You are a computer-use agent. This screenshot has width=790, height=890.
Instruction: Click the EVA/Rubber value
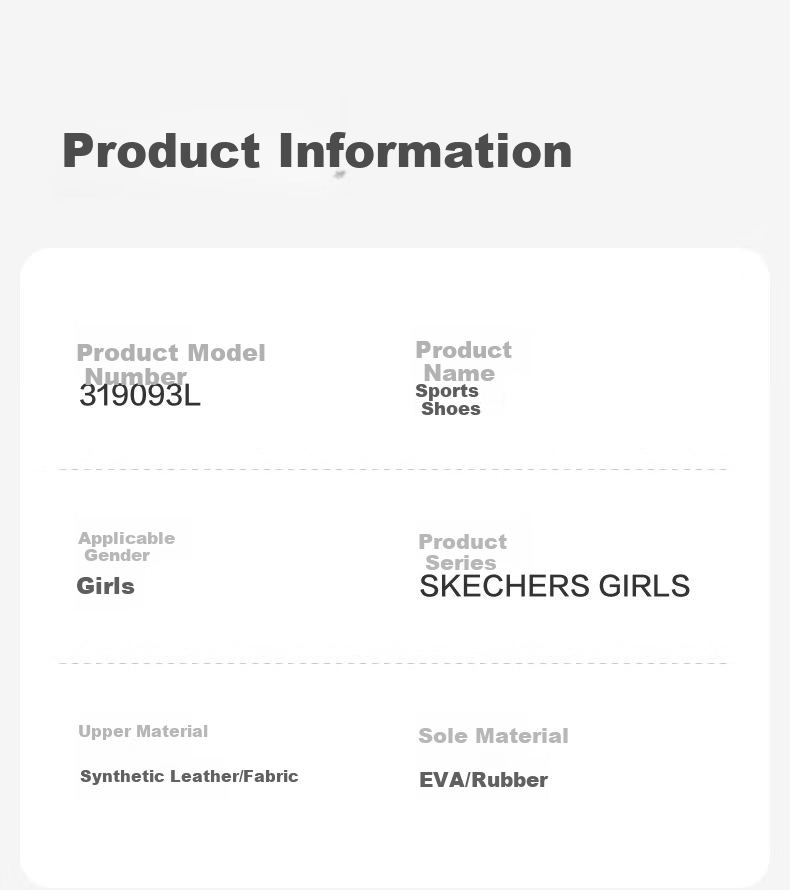tap(484, 780)
